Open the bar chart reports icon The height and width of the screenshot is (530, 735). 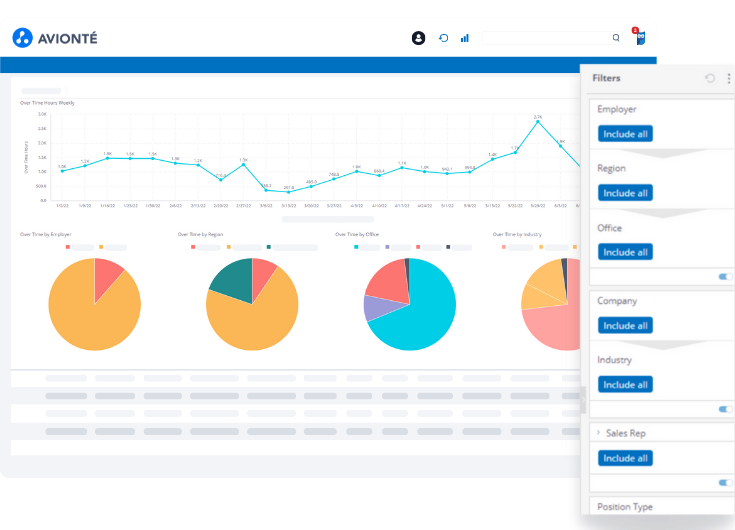(x=465, y=38)
